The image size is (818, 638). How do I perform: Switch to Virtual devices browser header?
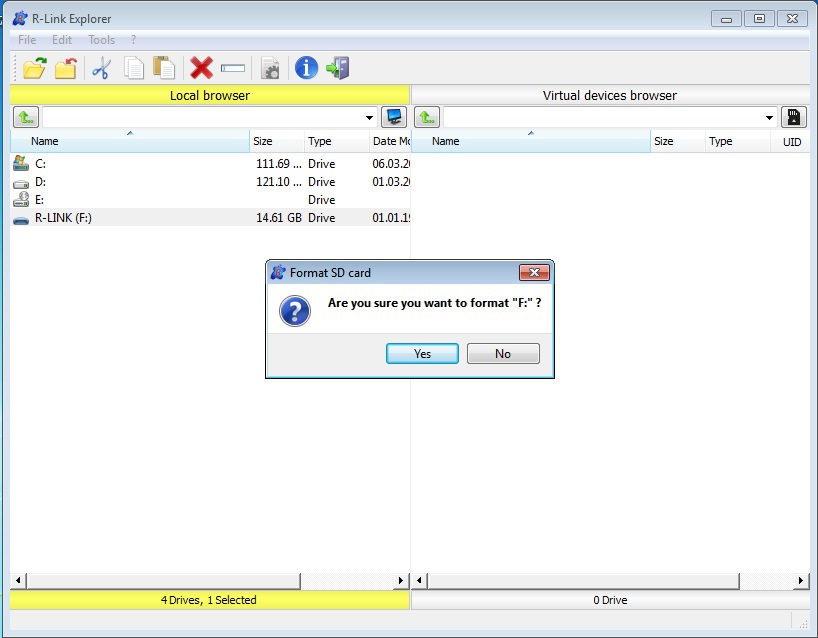[x=610, y=95]
